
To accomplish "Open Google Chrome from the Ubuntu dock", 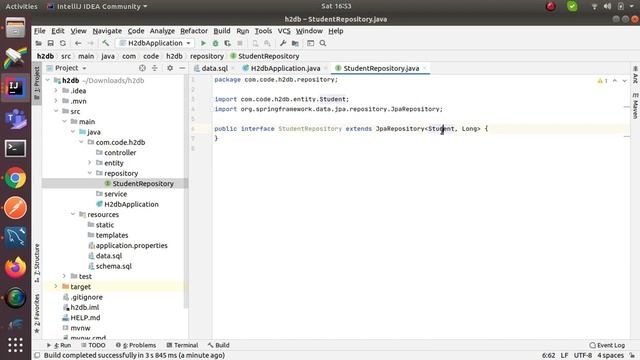I will click(x=16, y=178).
